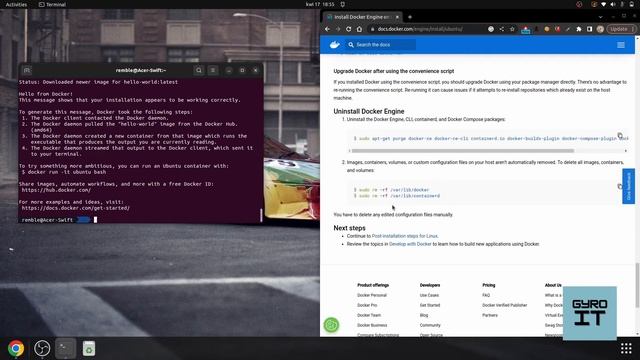
Task: Click the Terminal command prompt line
Action: tap(139, 220)
